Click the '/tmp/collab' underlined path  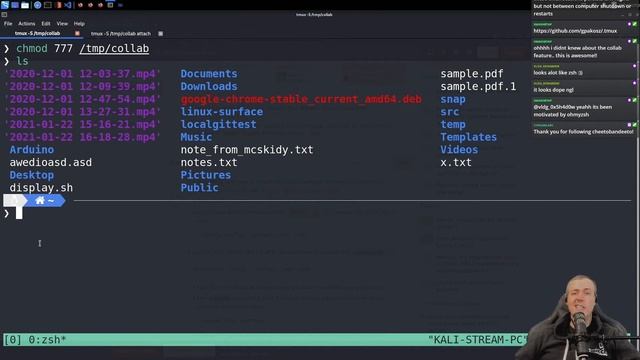pos(114,49)
